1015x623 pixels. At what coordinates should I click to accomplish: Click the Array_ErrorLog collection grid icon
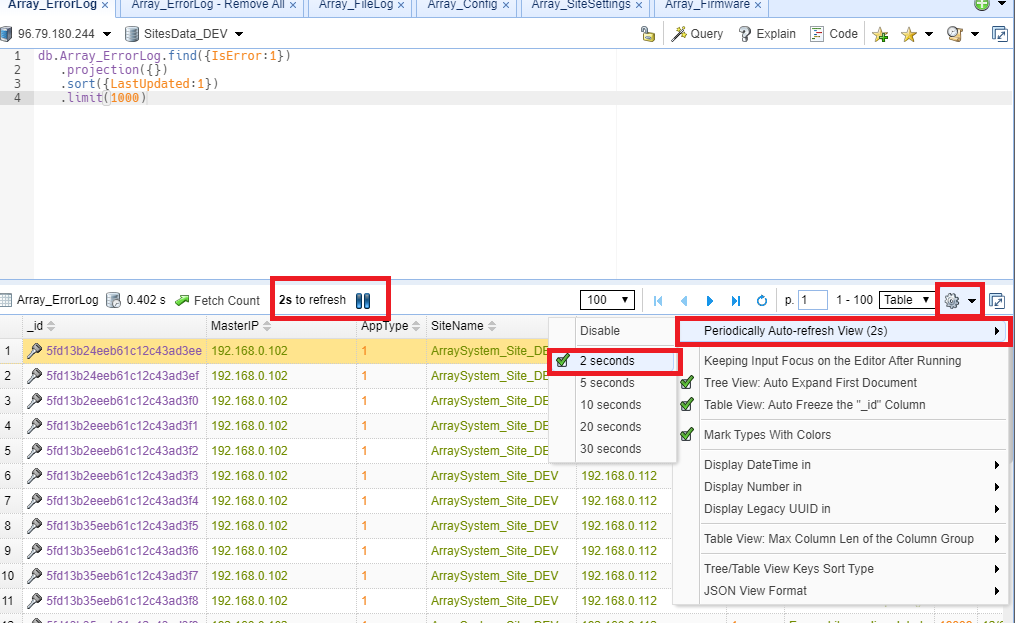point(6,300)
